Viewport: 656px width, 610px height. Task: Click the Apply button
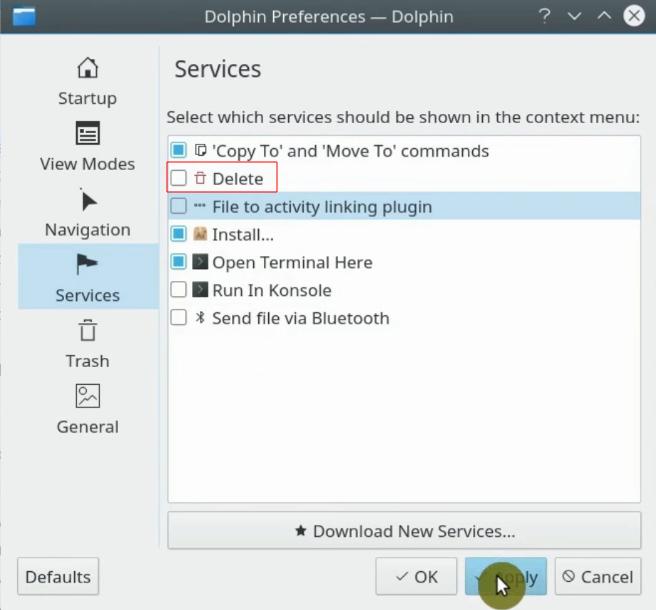[506, 577]
